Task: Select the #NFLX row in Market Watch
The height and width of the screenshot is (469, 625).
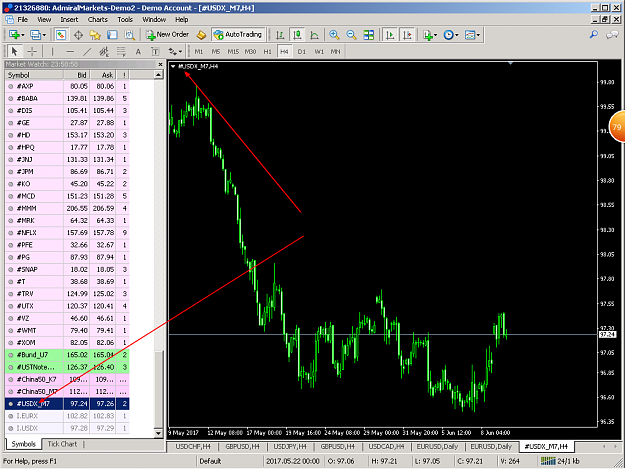Action: click(67, 233)
